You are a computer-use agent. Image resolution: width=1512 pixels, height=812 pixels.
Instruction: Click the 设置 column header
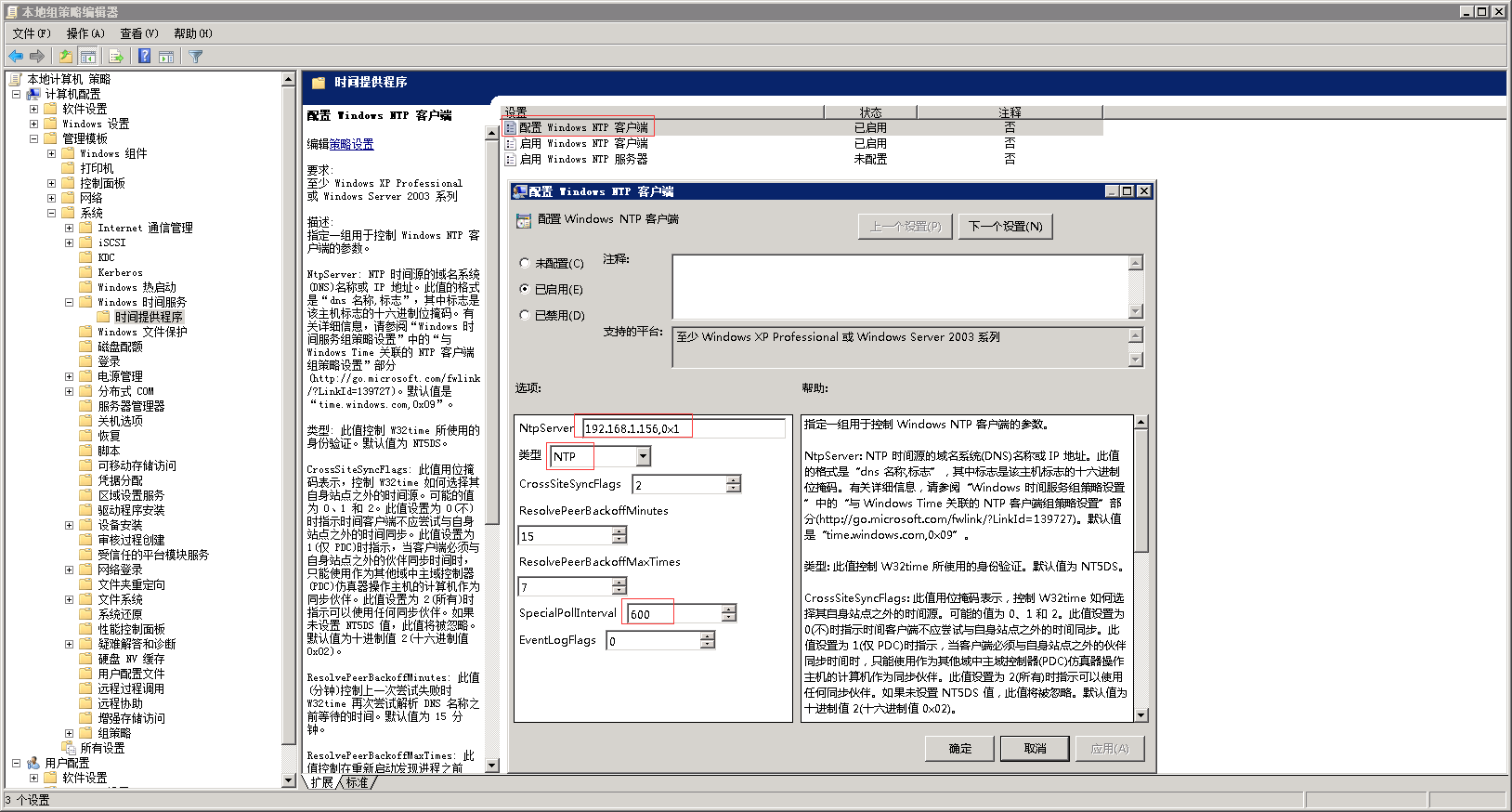pos(662,111)
